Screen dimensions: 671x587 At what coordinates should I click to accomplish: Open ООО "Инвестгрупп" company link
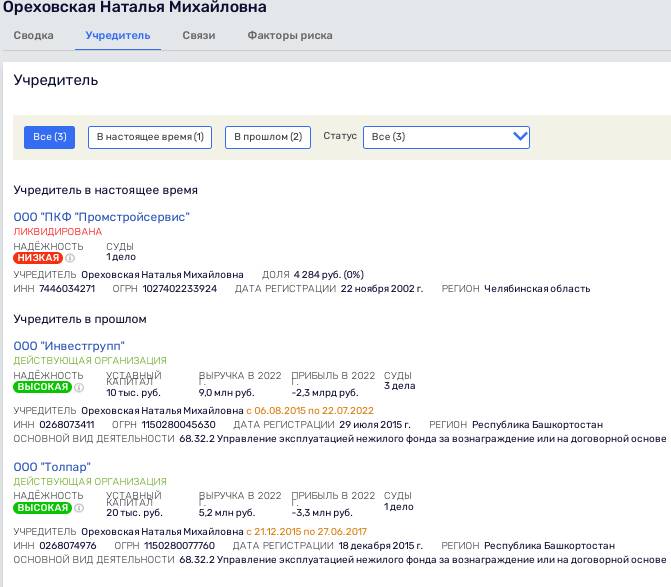69,346
